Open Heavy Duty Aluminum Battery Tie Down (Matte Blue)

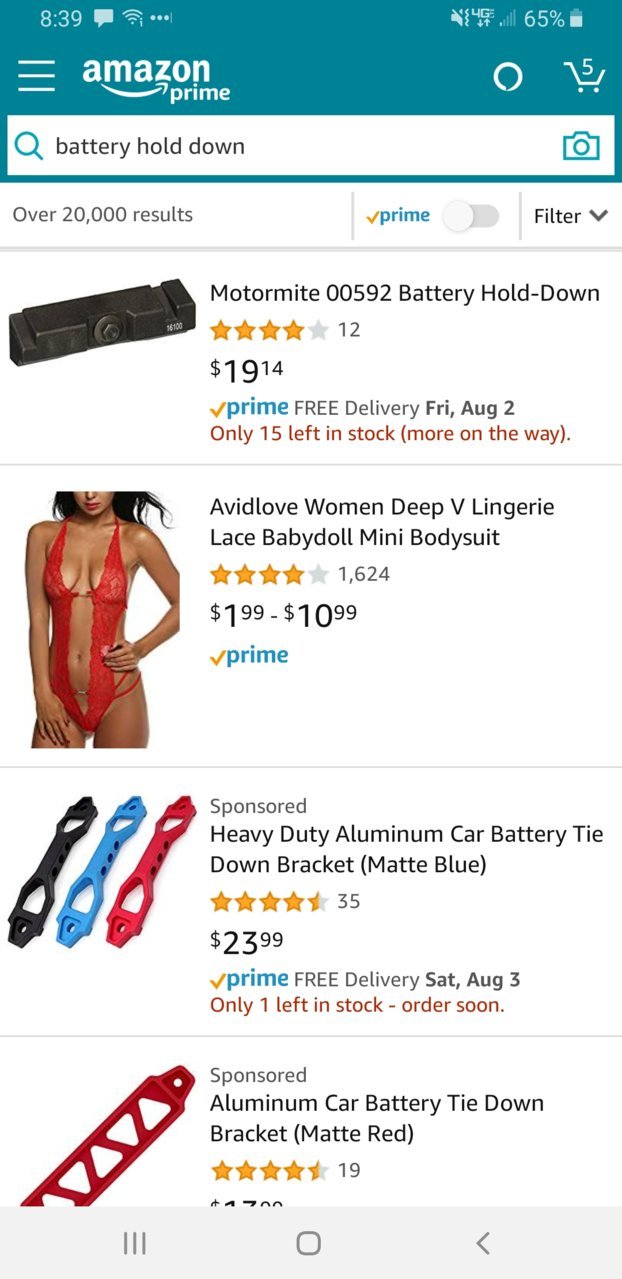[x=407, y=849]
